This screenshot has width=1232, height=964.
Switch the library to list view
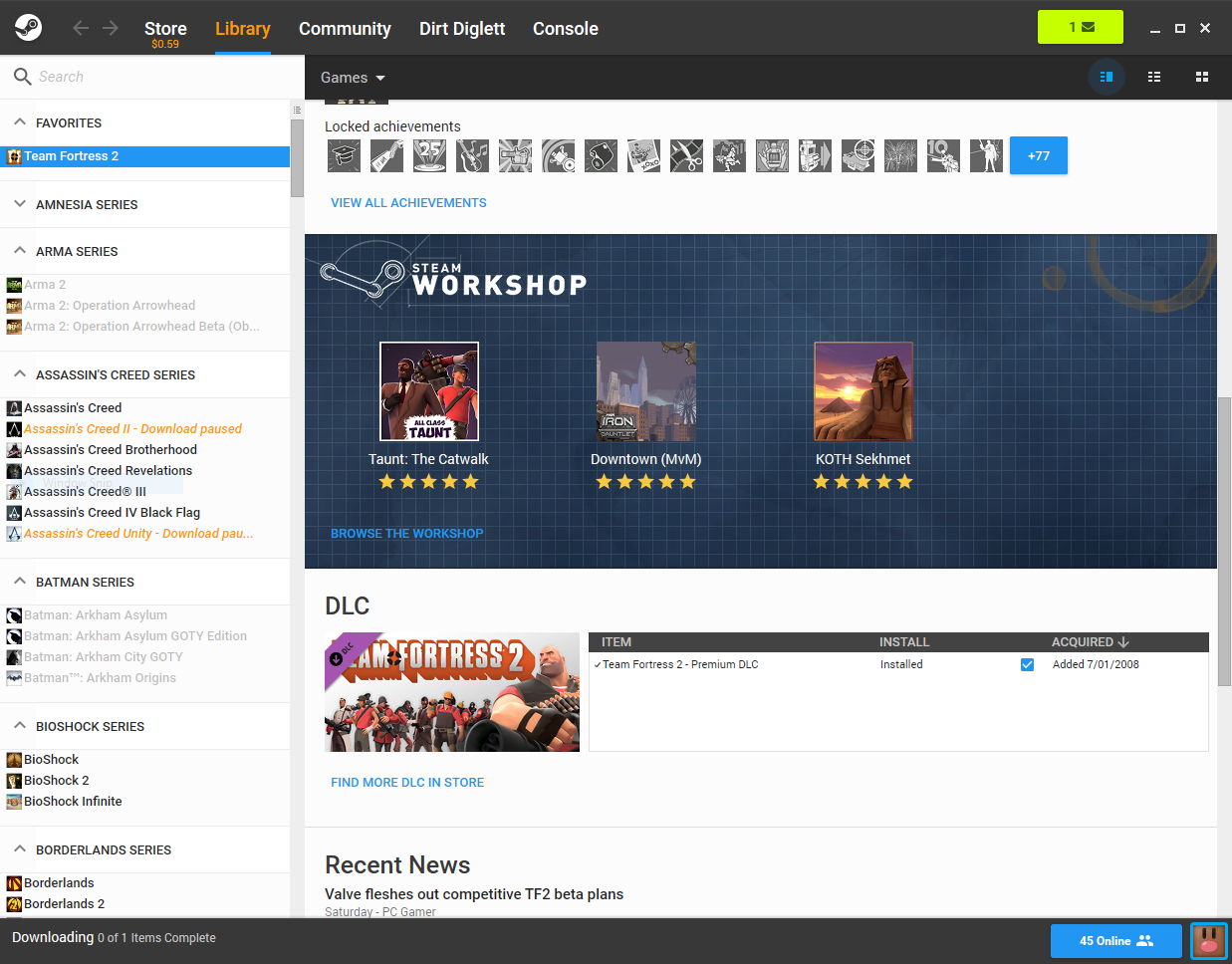(x=1154, y=77)
